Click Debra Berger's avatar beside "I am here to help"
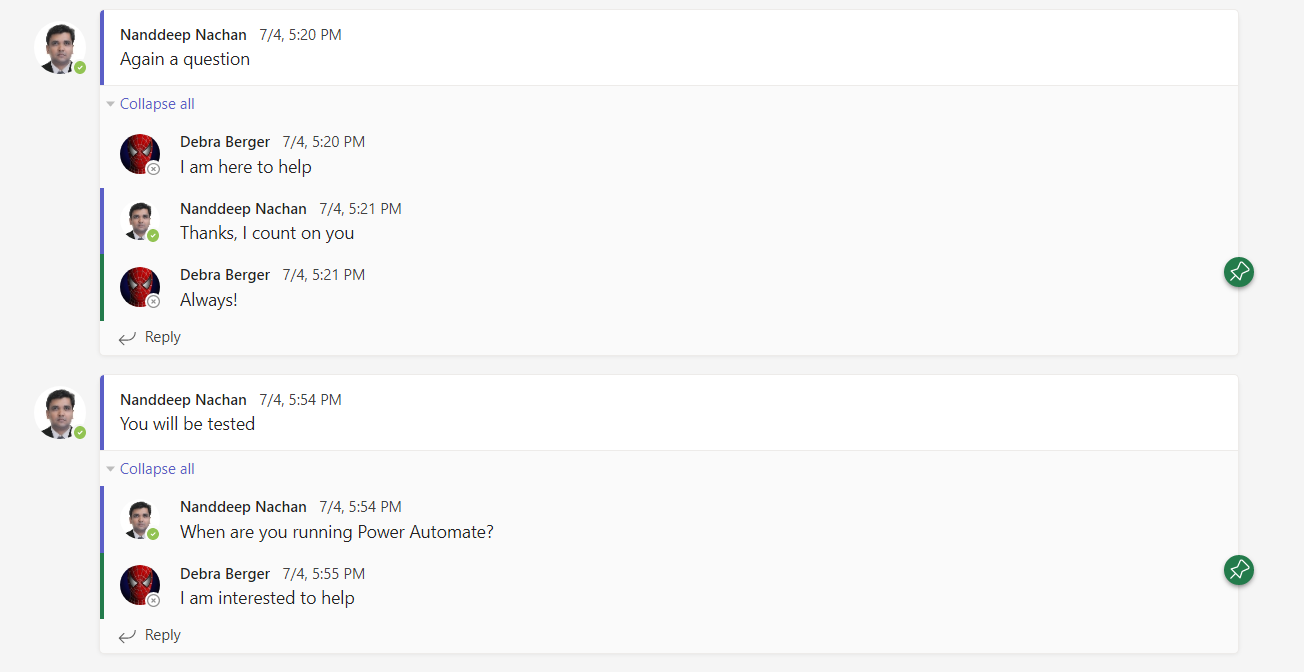The height and width of the screenshot is (672, 1304). (x=140, y=154)
